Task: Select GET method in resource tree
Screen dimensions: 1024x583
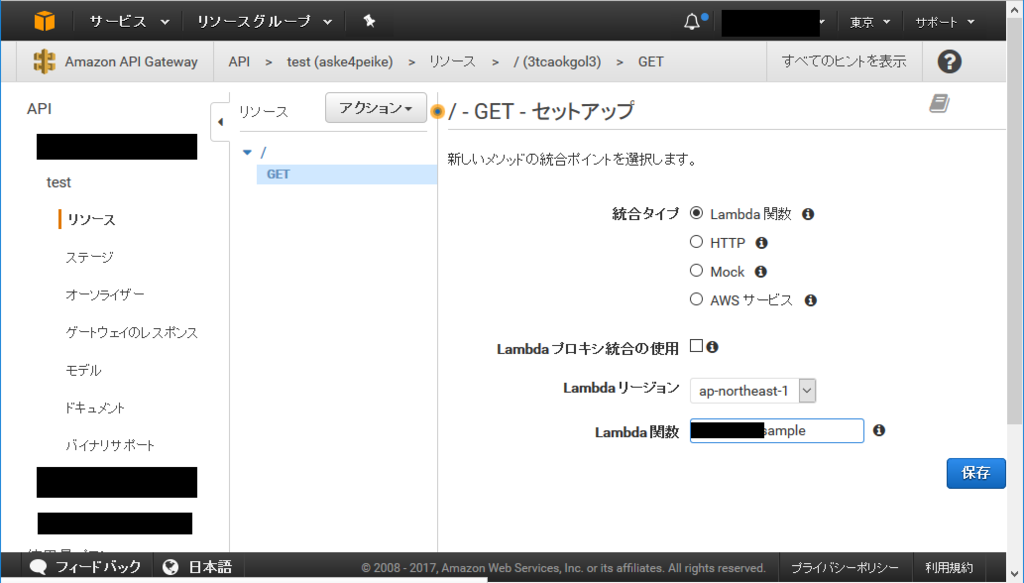Action: [347, 174]
